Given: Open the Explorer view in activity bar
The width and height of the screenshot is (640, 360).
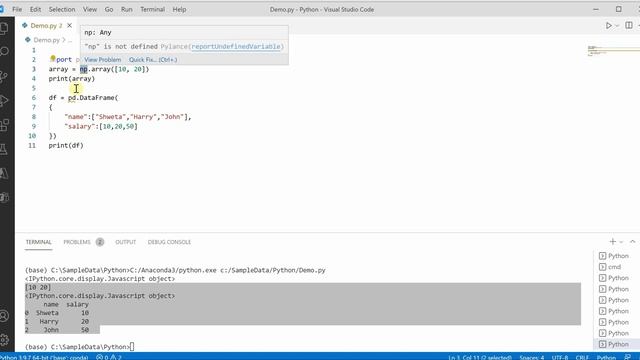Looking at the screenshot, I should (4, 28).
